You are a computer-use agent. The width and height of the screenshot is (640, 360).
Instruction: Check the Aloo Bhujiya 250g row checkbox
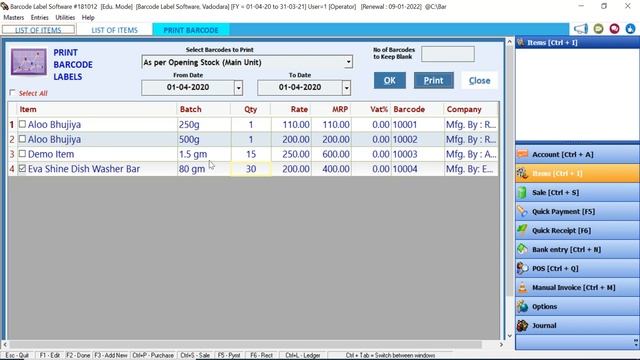pyautogui.click(x=22, y=124)
